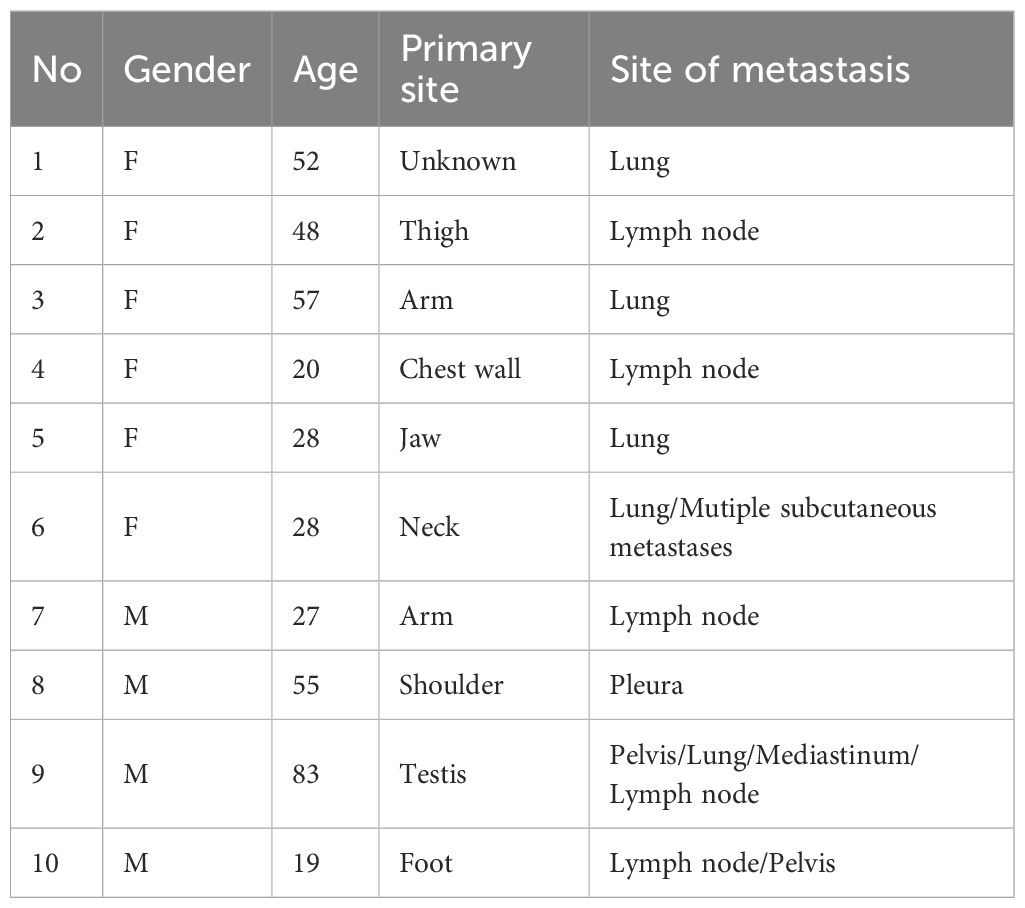
Task: Click the 'No' column header
Action: [56, 69]
